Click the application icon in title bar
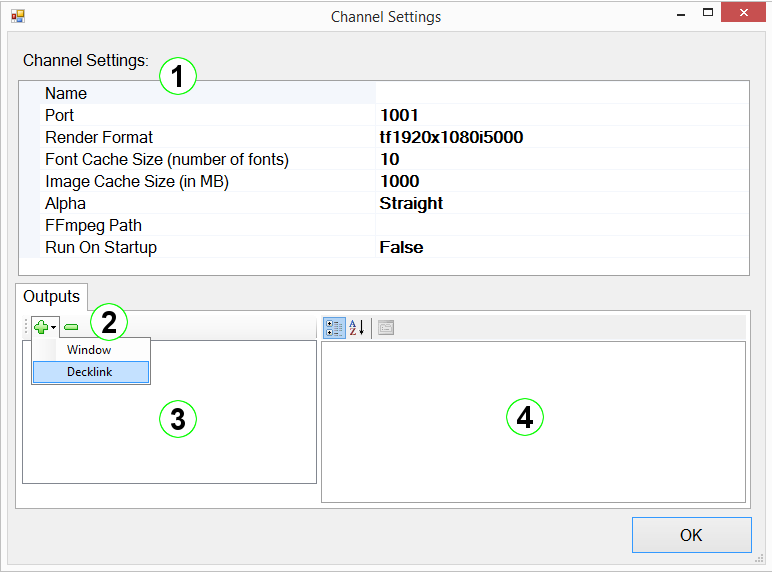 [17, 16]
